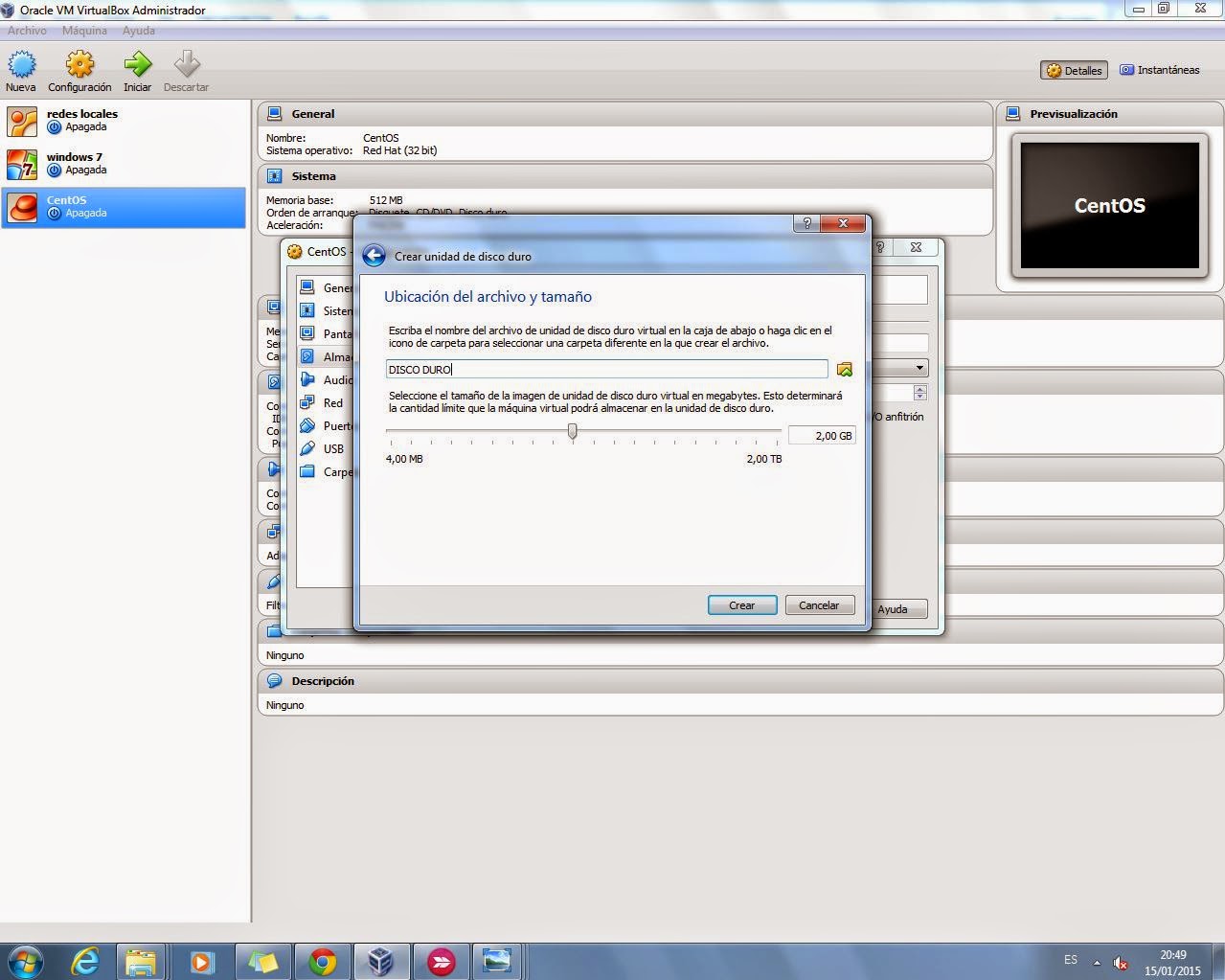The image size is (1225, 980).
Task: Open the dropdown in settings window behind wizard
Action: [919, 368]
